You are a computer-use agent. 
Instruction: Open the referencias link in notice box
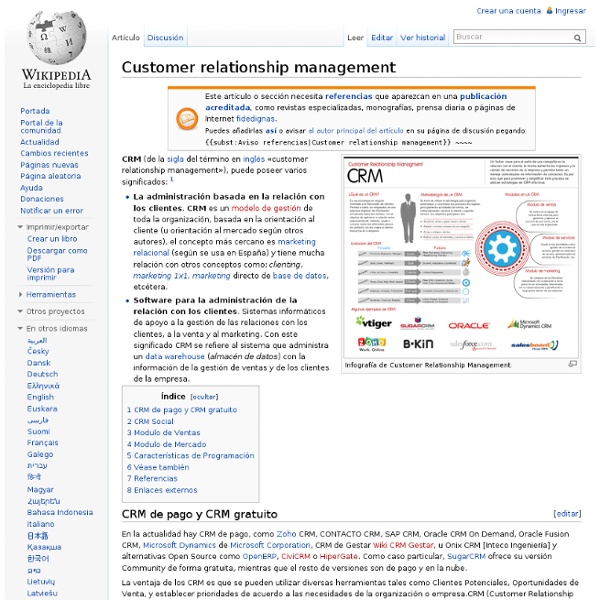(349, 96)
